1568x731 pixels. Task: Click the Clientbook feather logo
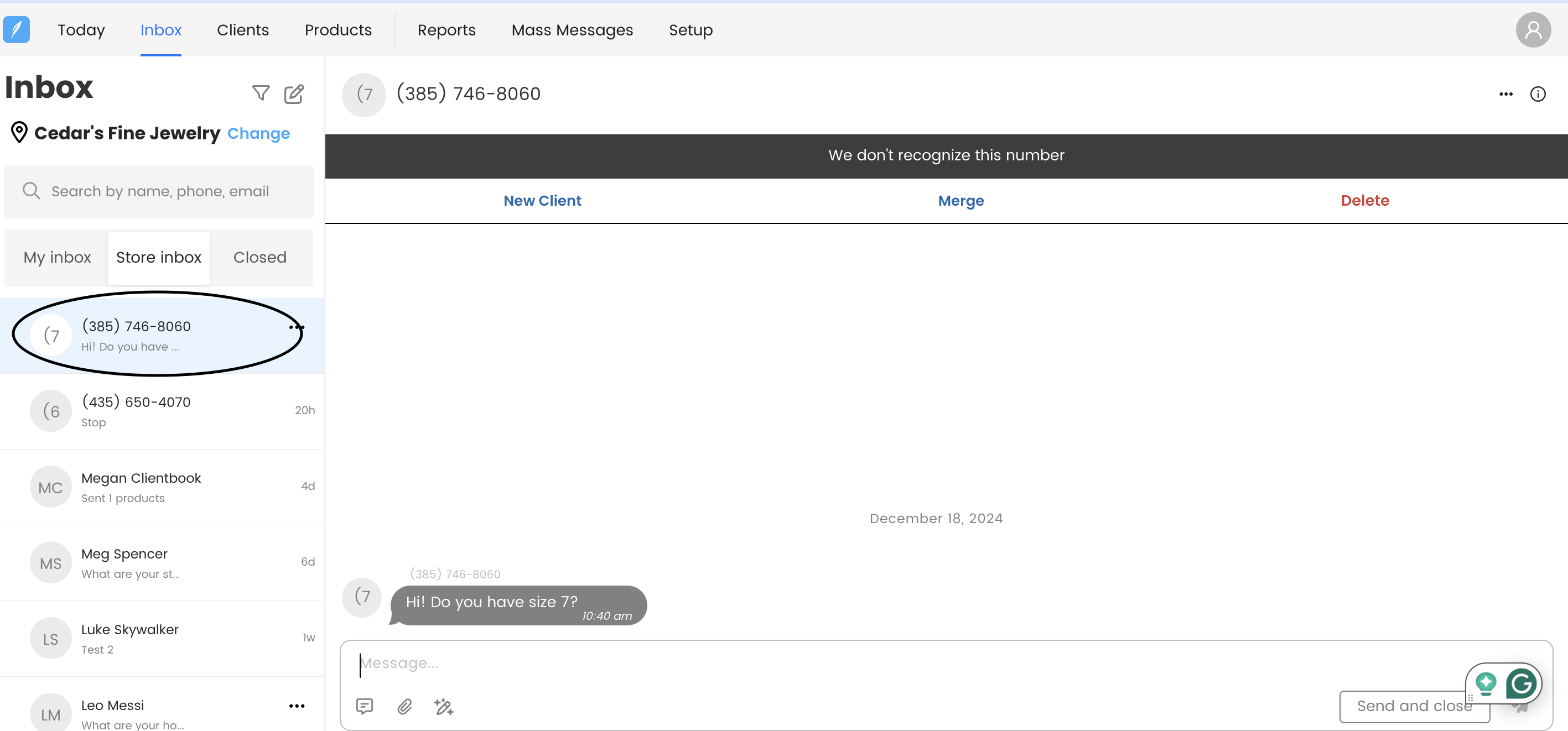17,30
